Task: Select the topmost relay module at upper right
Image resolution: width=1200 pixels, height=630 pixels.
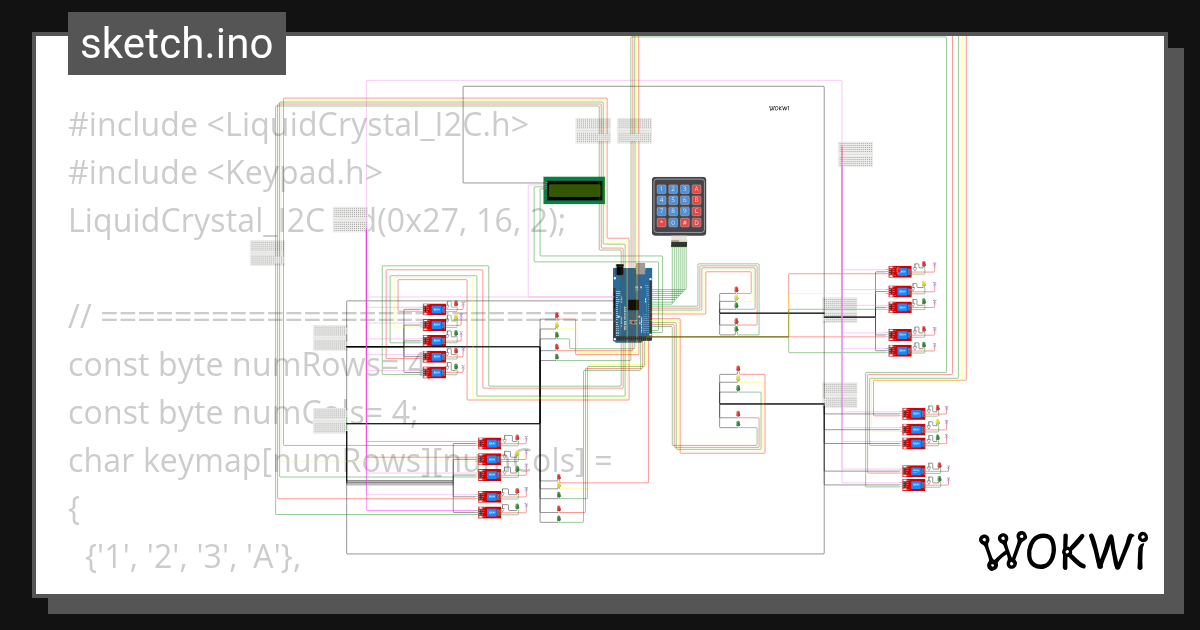Action: [x=900, y=270]
